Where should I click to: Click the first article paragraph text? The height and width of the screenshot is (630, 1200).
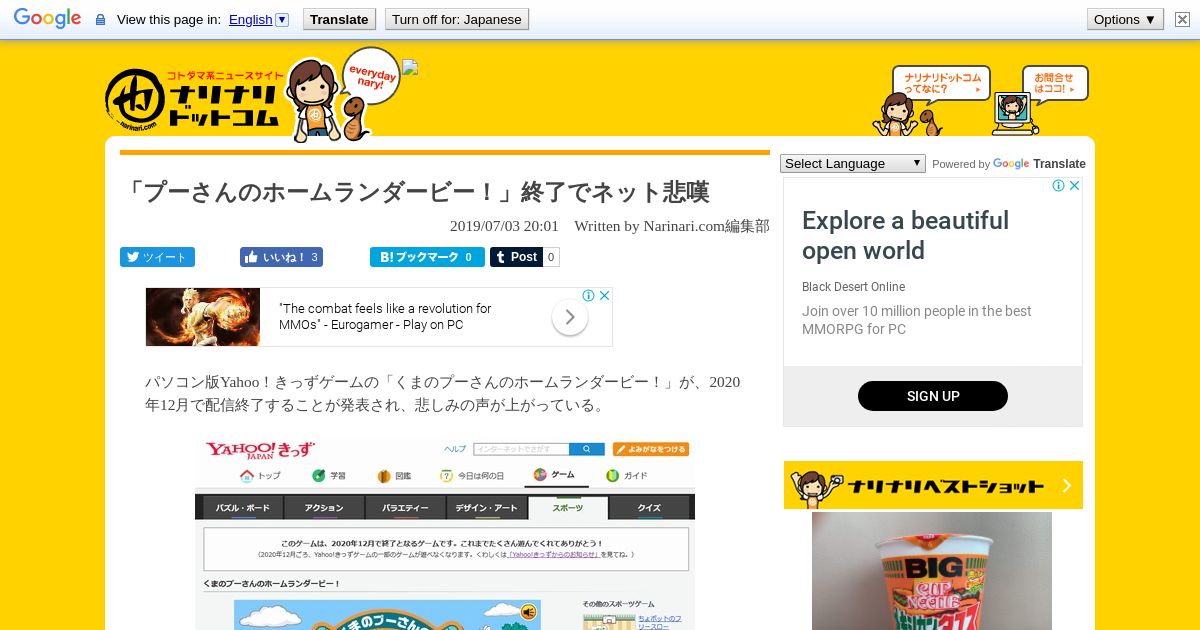point(443,393)
